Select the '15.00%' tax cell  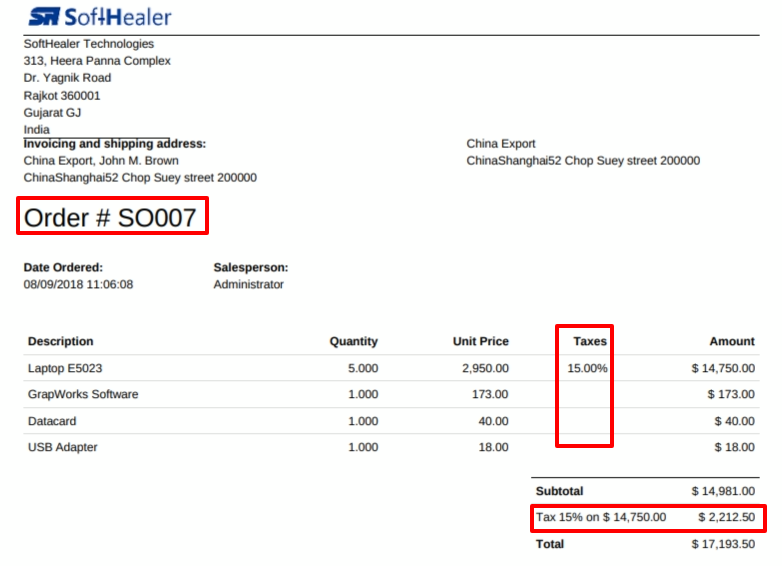pos(587,368)
